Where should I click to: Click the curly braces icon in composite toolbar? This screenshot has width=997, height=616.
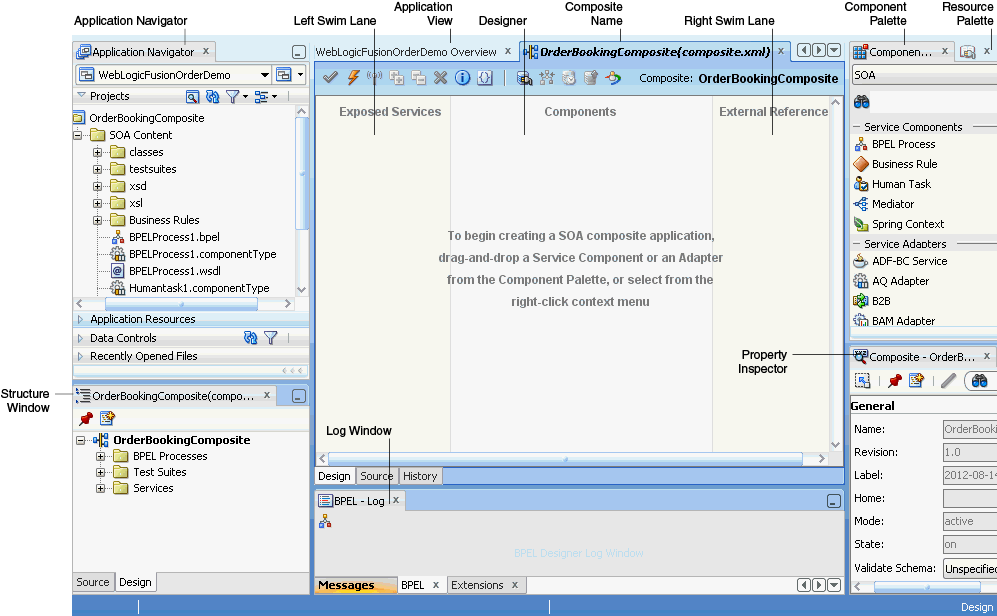pos(485,78)
